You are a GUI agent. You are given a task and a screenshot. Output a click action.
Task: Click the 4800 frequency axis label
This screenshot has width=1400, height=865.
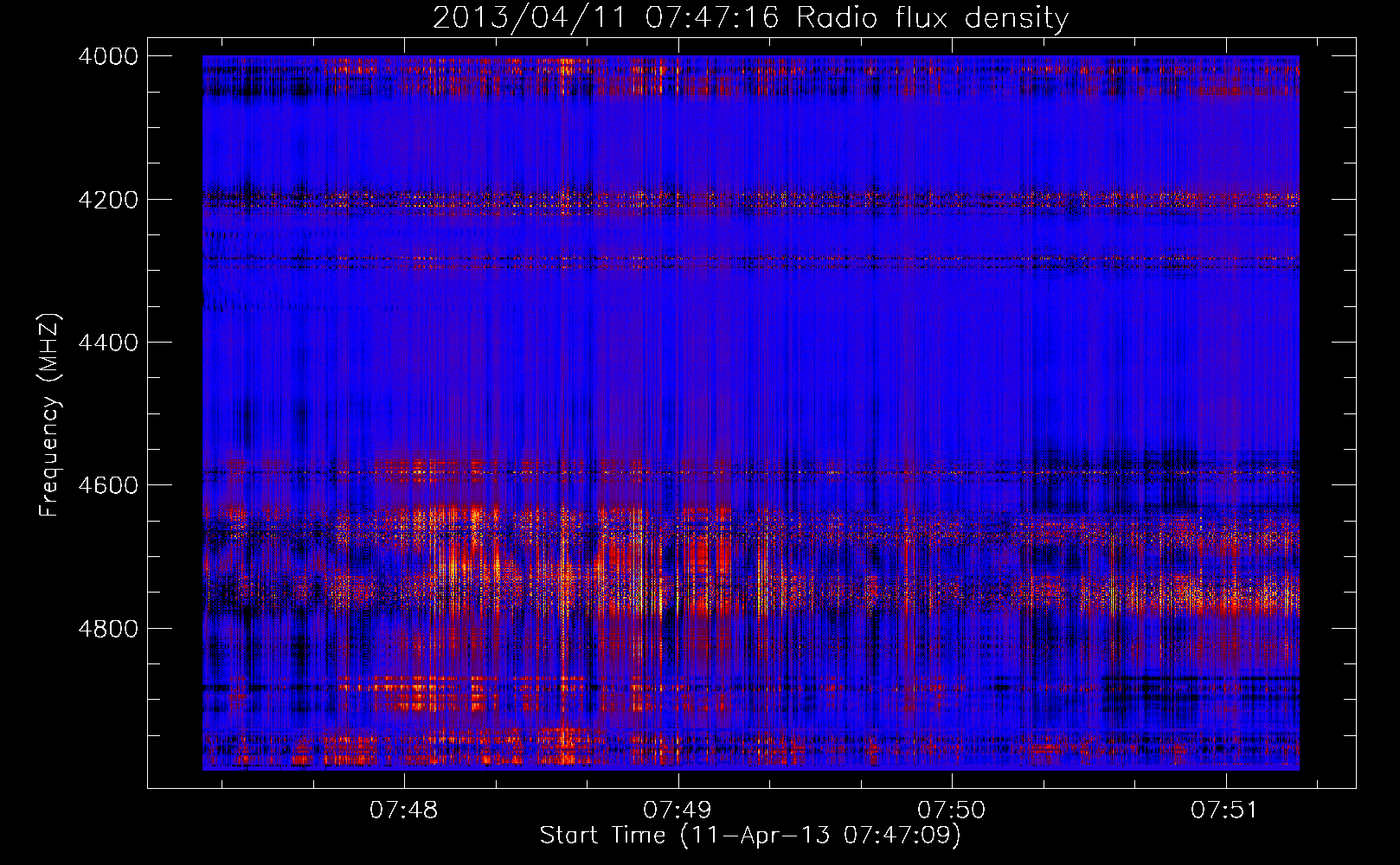(x=108, y=629)
